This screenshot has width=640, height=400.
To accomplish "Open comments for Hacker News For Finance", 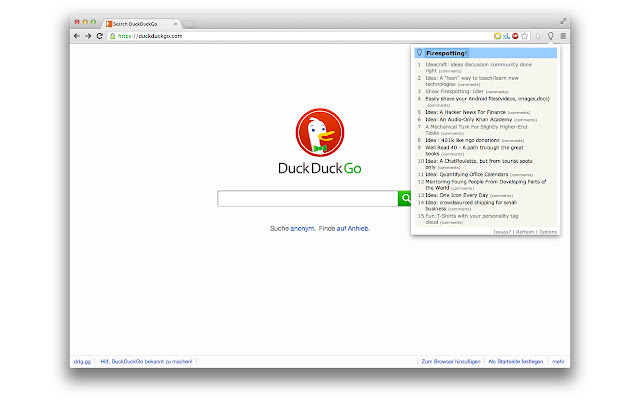I will click(519, 113).
